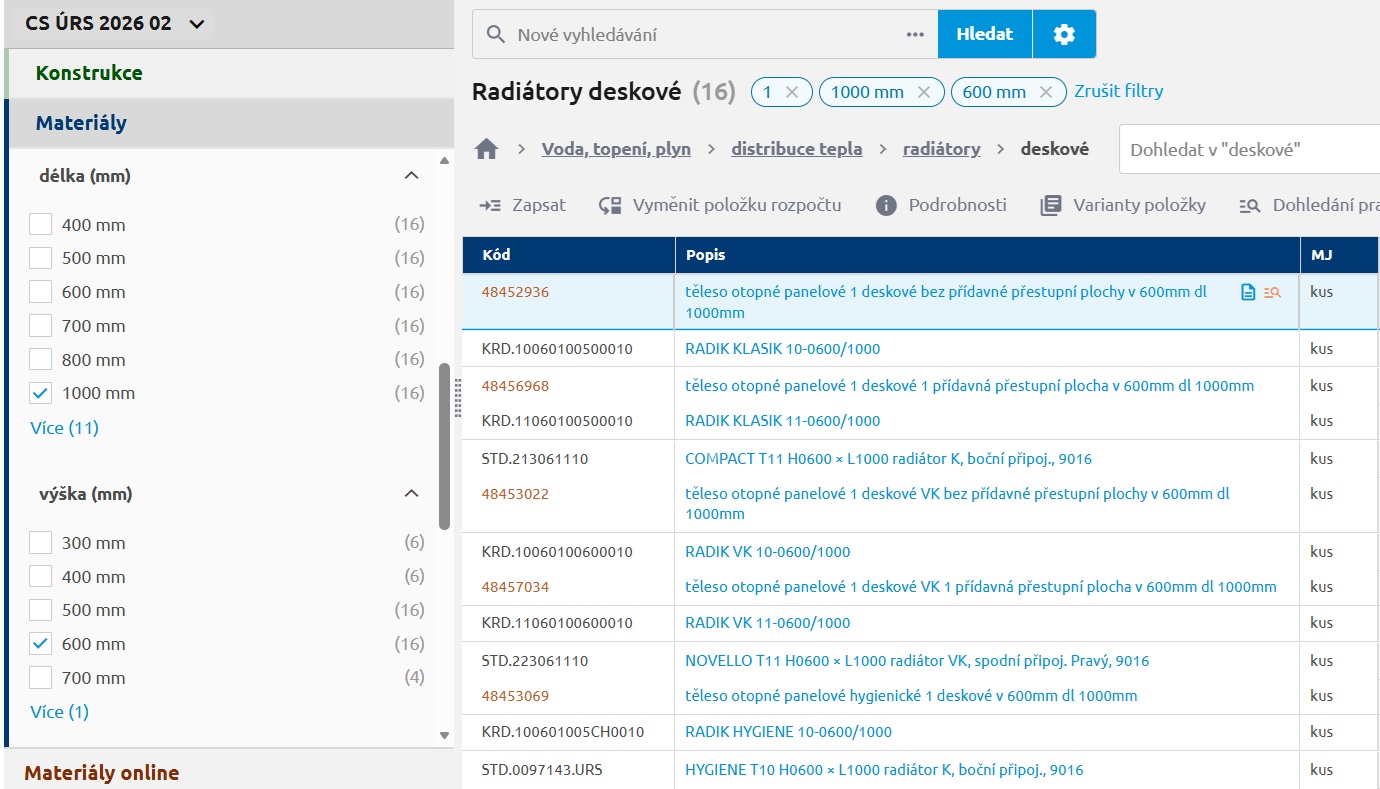Image resolution: width=1380 pixels, height=789 pixels.
Task: Open distribuce tepla breadcrumb
Action: [797, 149]
